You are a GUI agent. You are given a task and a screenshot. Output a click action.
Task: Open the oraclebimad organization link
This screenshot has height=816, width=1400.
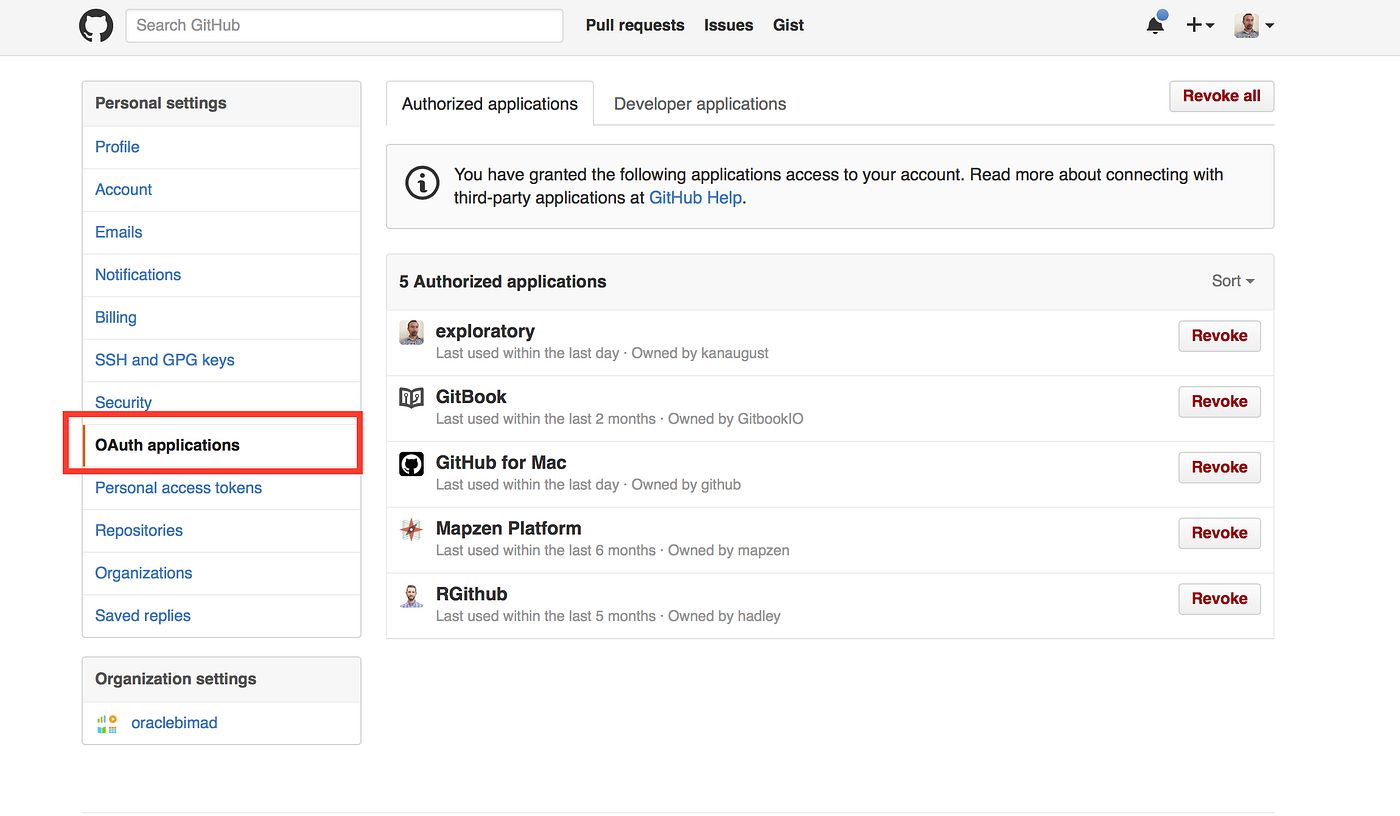pos(174,723)
